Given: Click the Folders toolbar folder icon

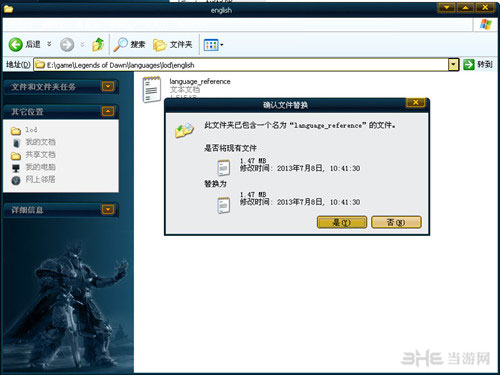Looking at the screenshot, I should (x=160, y=45).
